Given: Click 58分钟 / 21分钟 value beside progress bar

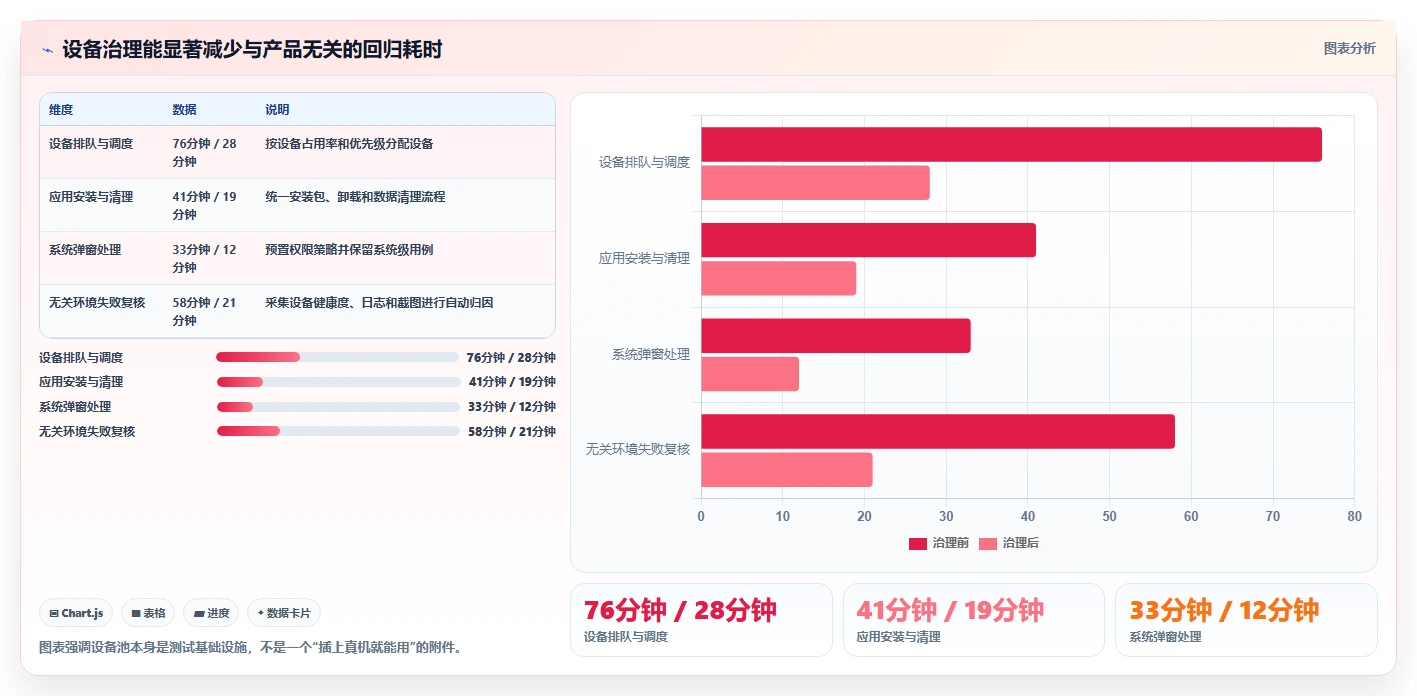Looking at the screenshot, I should point(512,432).
